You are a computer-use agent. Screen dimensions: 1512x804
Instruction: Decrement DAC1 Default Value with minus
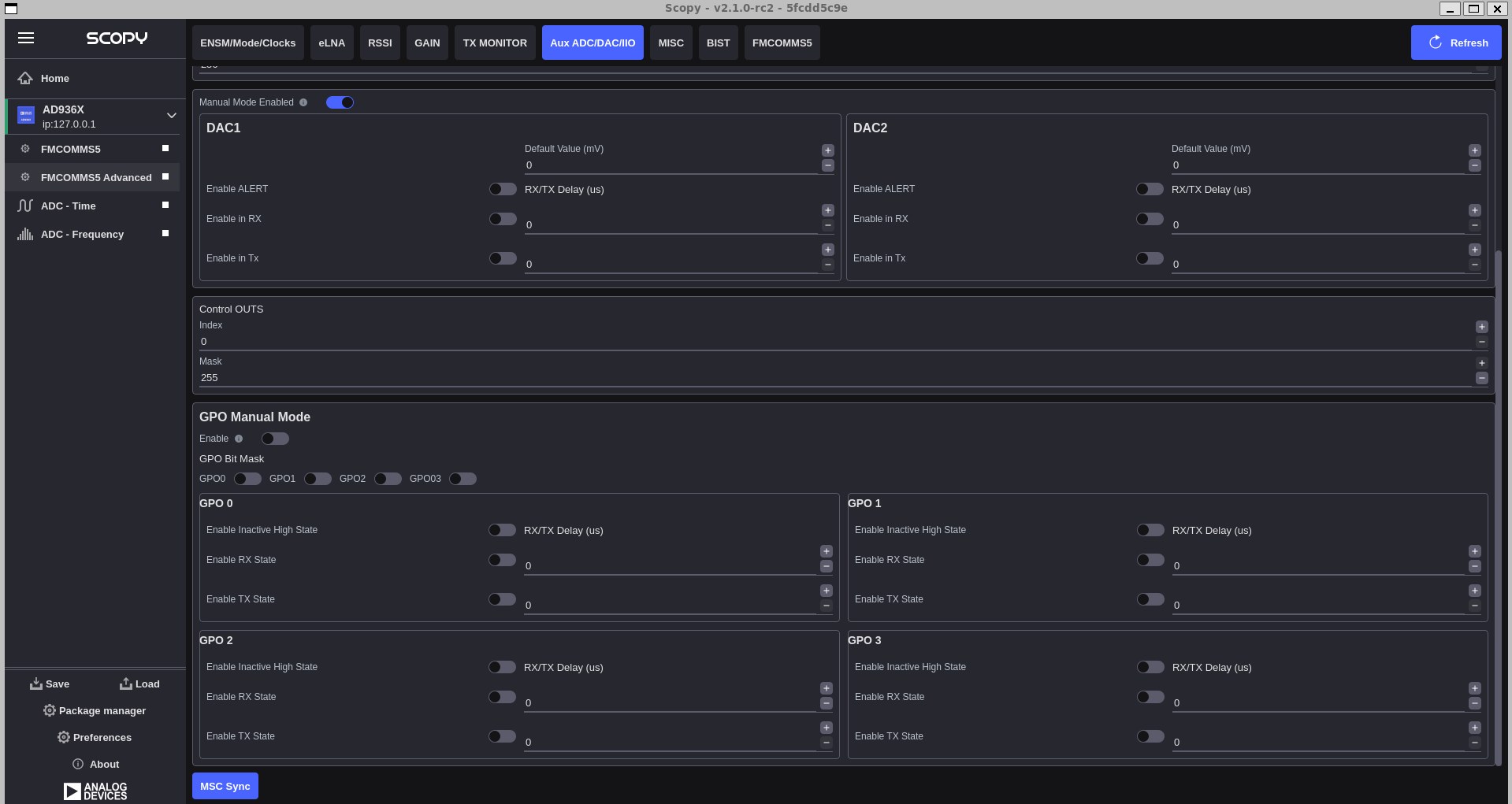tap(828, 165)
